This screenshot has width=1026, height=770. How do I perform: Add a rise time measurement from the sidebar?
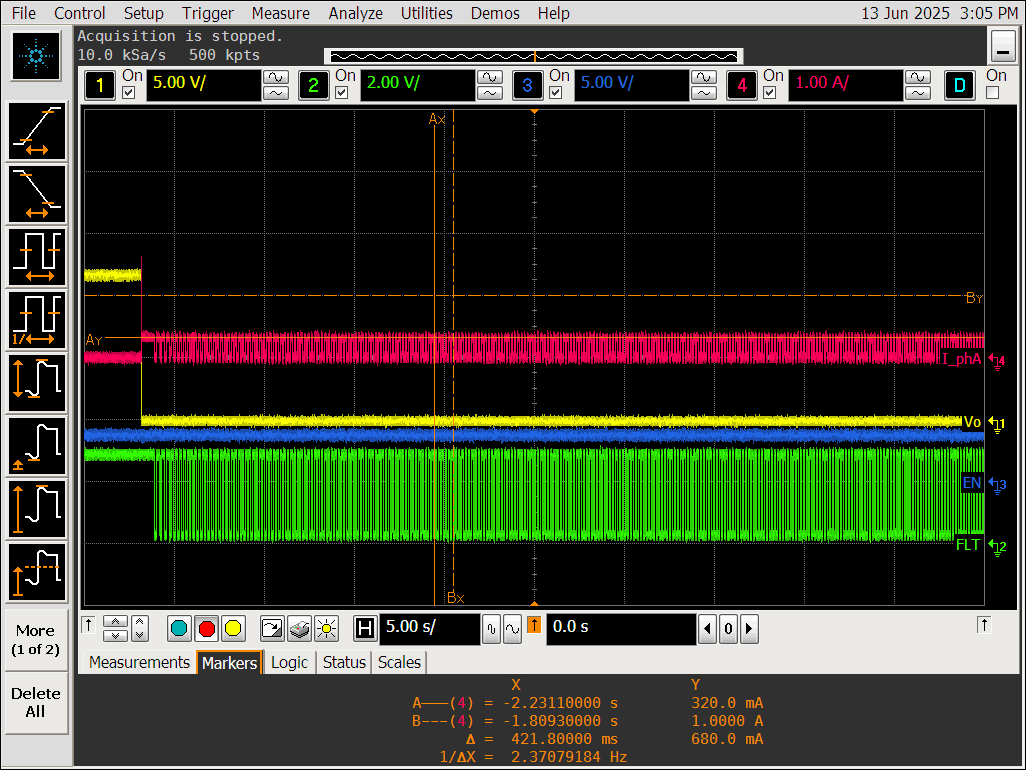click(x=37, y=131)
